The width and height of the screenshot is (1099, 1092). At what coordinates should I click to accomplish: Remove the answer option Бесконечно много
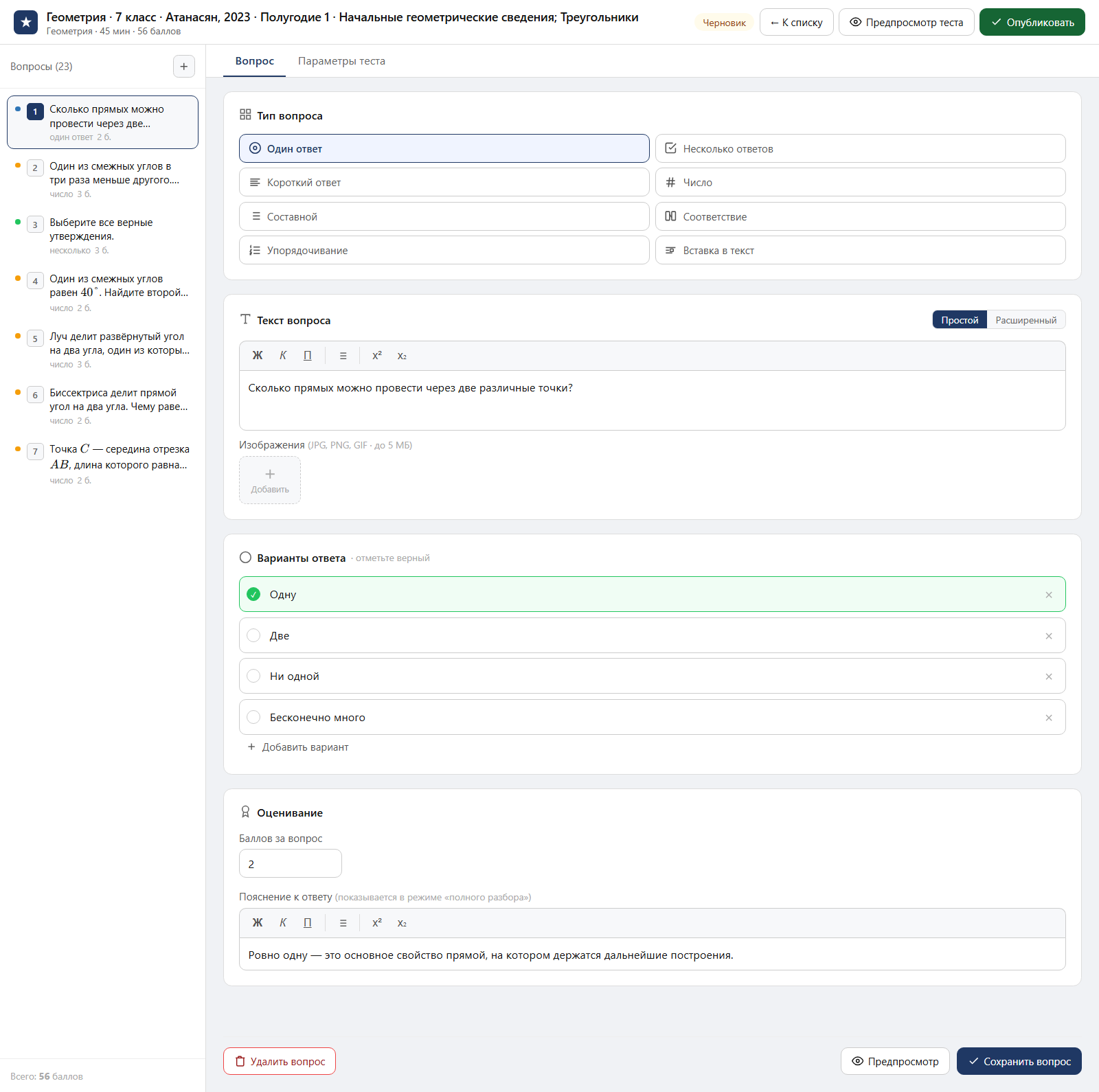(x=1049, y=718)
